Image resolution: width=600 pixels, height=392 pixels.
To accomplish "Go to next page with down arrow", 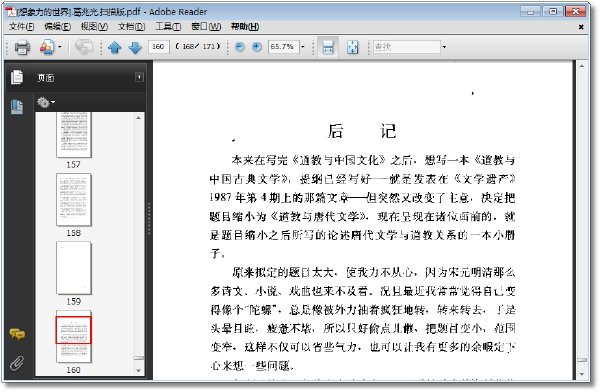I will click(135, 47).
